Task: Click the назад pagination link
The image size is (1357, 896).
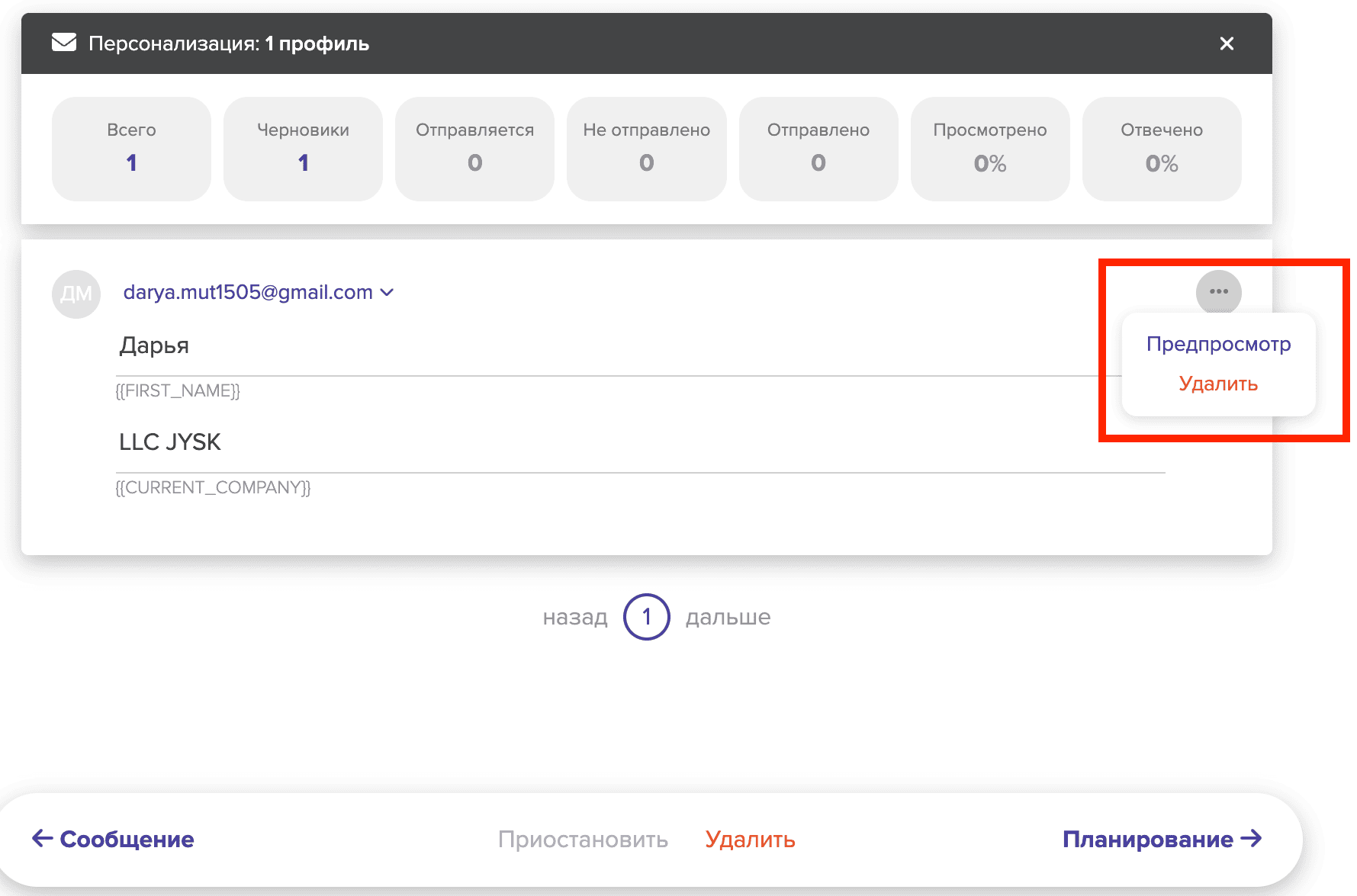Action: (575, 617)
